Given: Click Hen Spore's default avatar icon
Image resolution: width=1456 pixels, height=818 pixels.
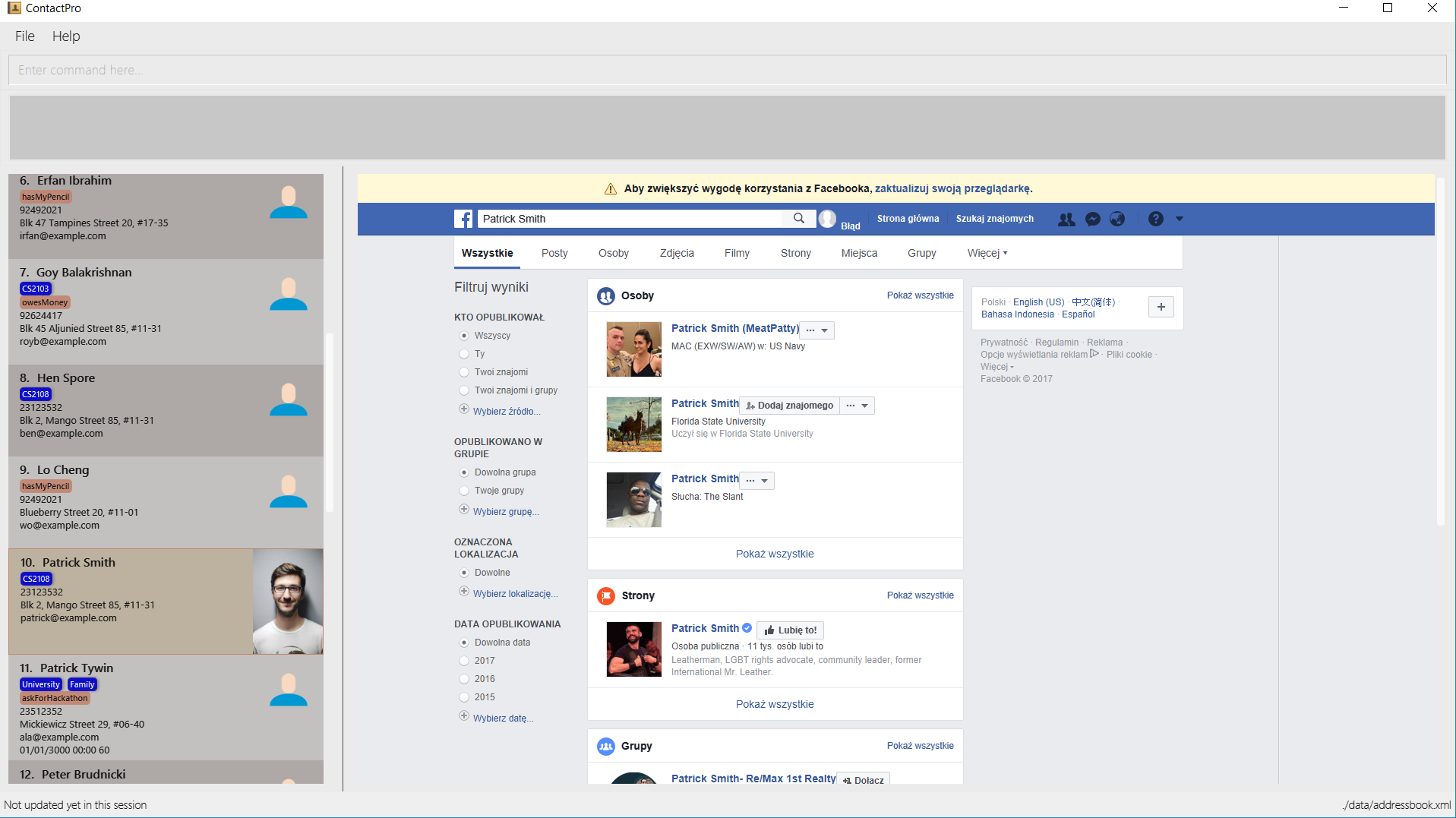Looking at the screenshot, I should (289, 400).
